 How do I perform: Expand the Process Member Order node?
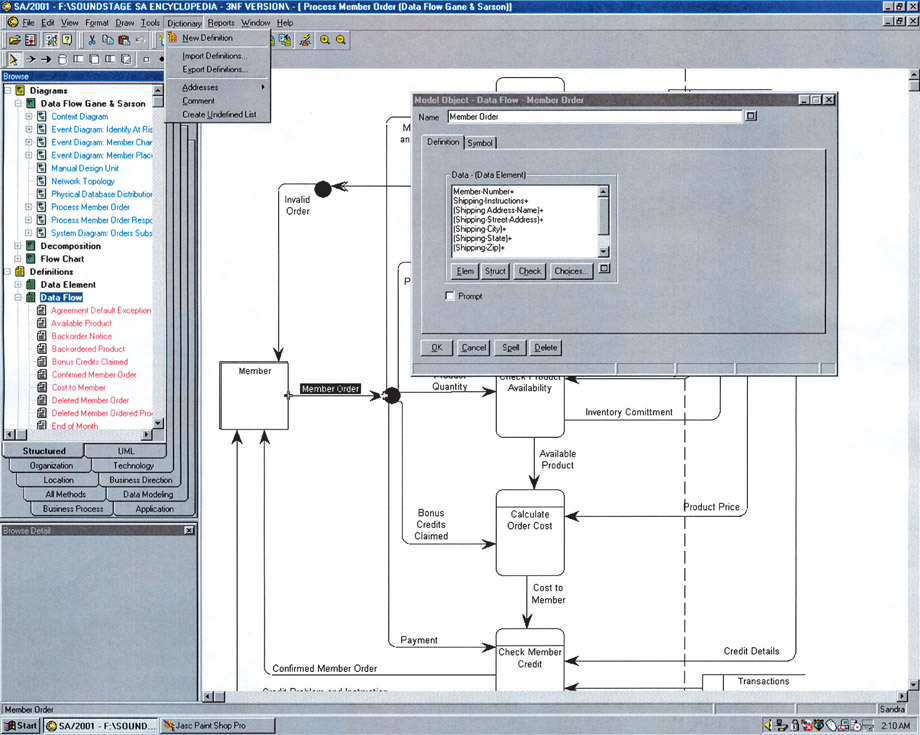click(29, 206)
